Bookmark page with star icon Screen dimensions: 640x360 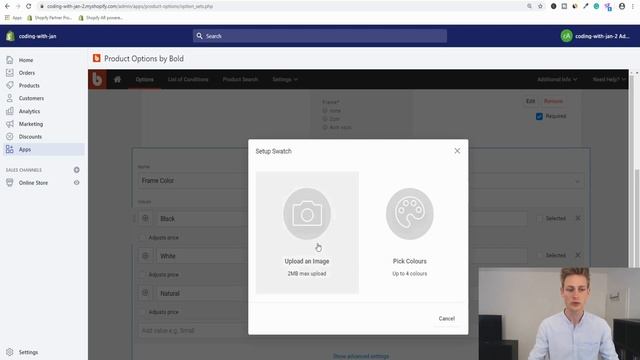point(540,6)
